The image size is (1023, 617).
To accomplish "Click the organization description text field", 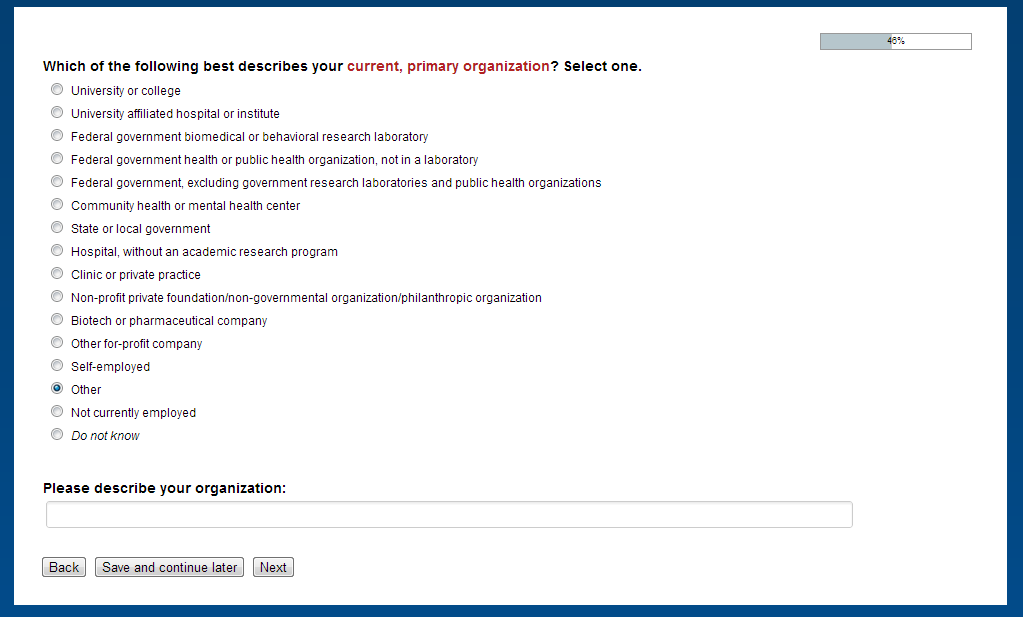I will [449, 515].
